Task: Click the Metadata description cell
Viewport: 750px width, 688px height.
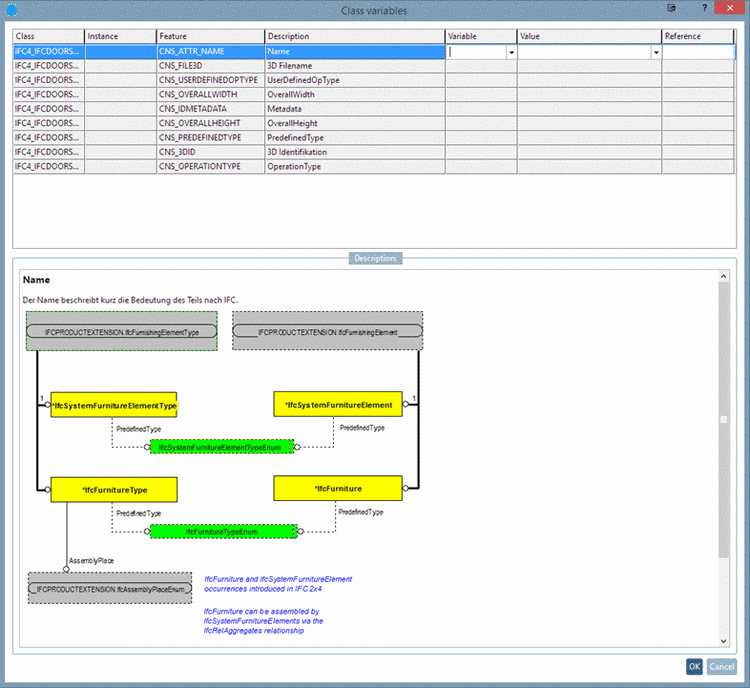Action: pos(355,109)
